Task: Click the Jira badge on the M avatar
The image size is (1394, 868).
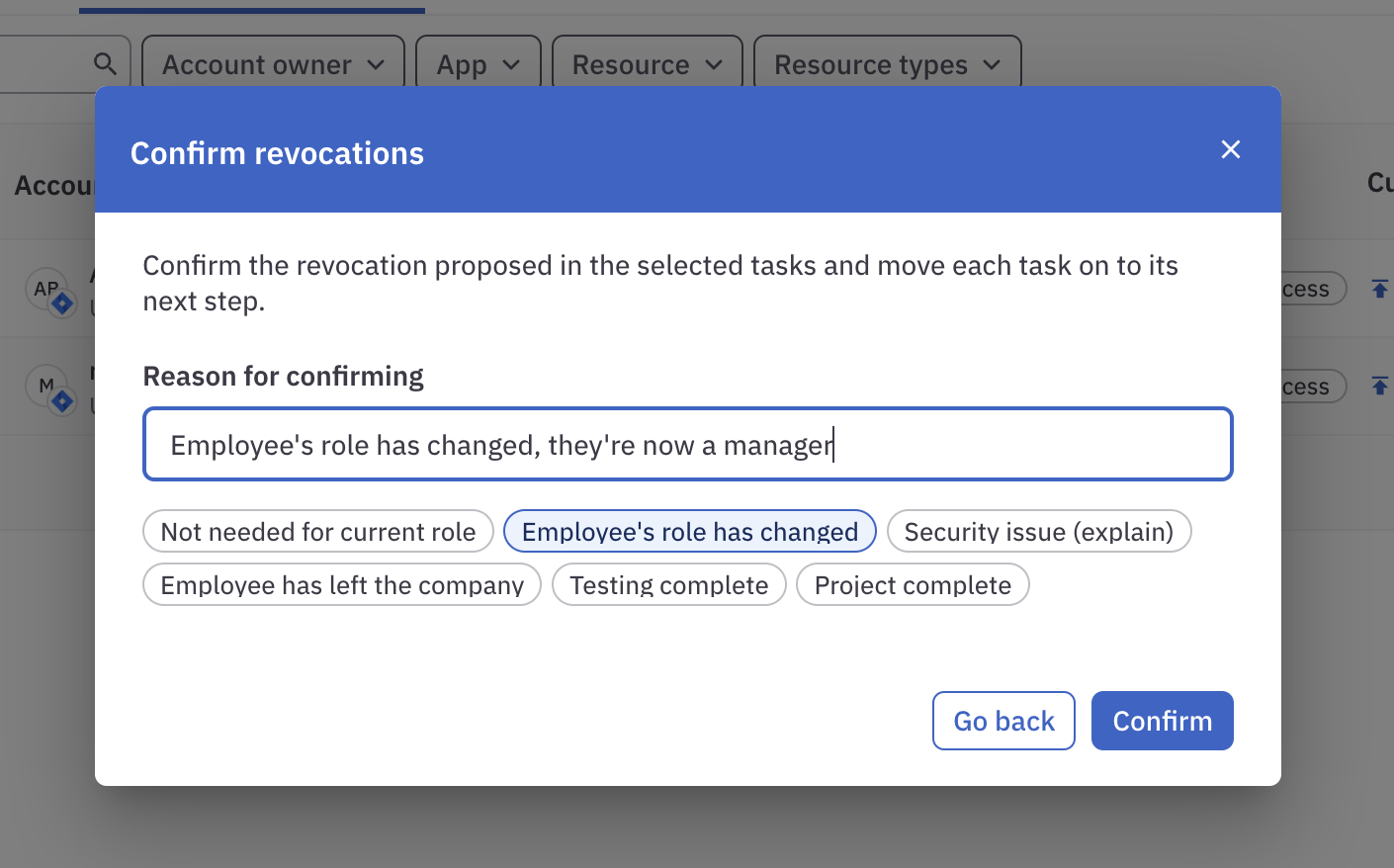Action: 61,398
